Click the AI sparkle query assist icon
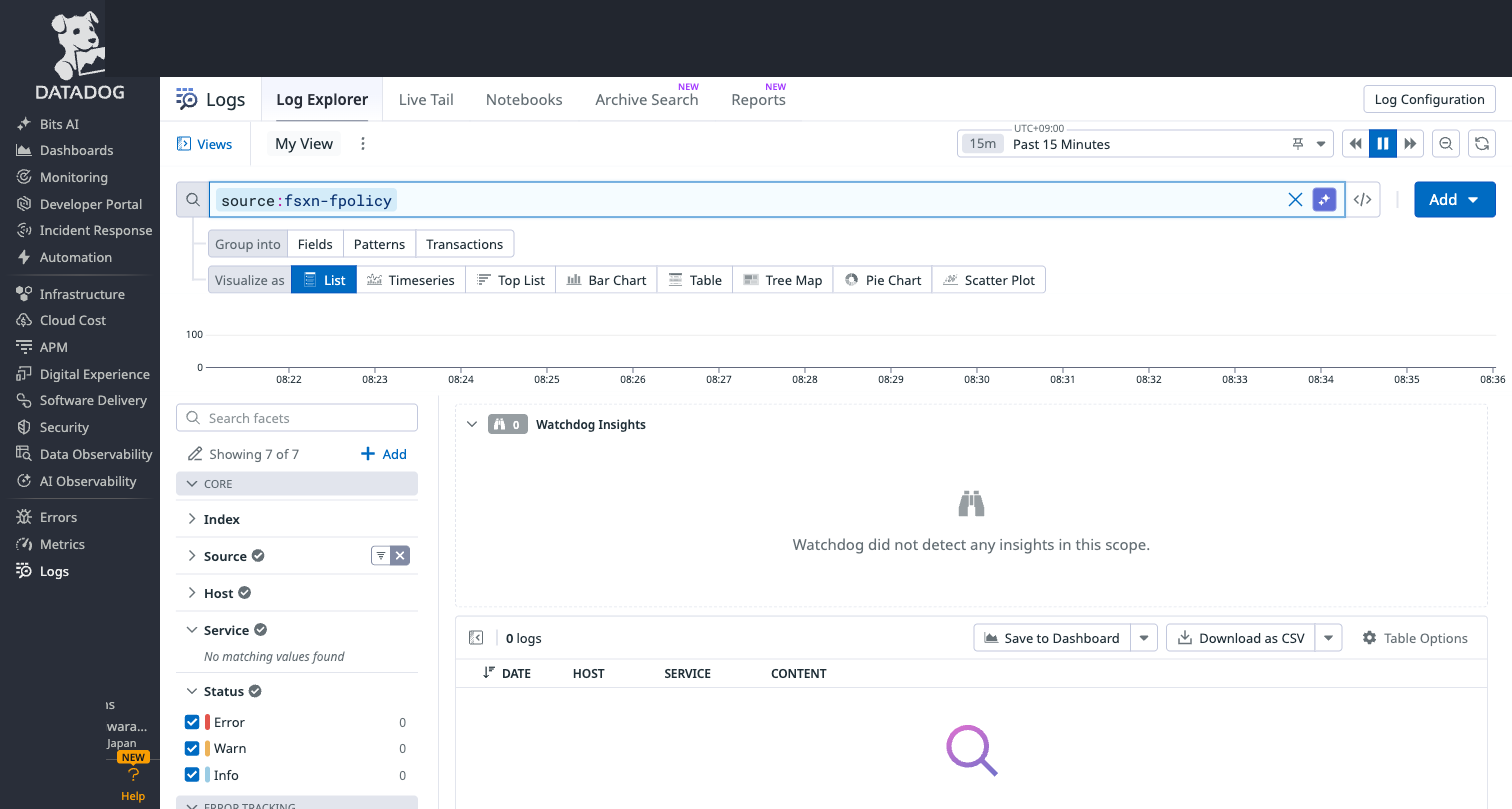The image size is (1512, 809). coord(1324,200)
